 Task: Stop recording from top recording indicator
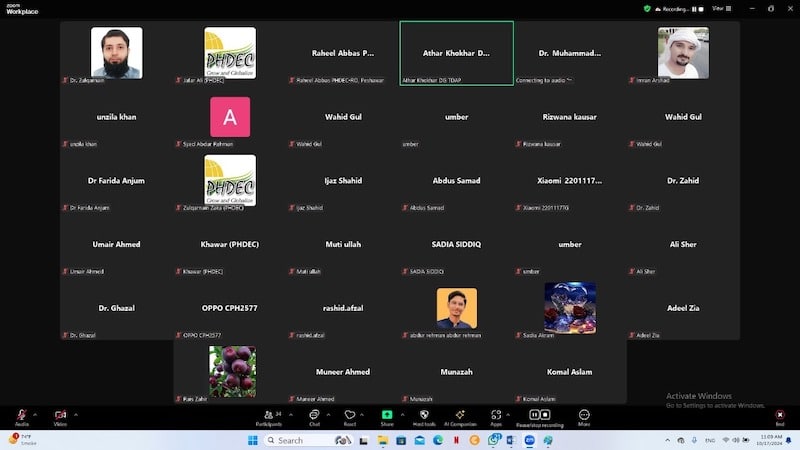click(701, 8)
